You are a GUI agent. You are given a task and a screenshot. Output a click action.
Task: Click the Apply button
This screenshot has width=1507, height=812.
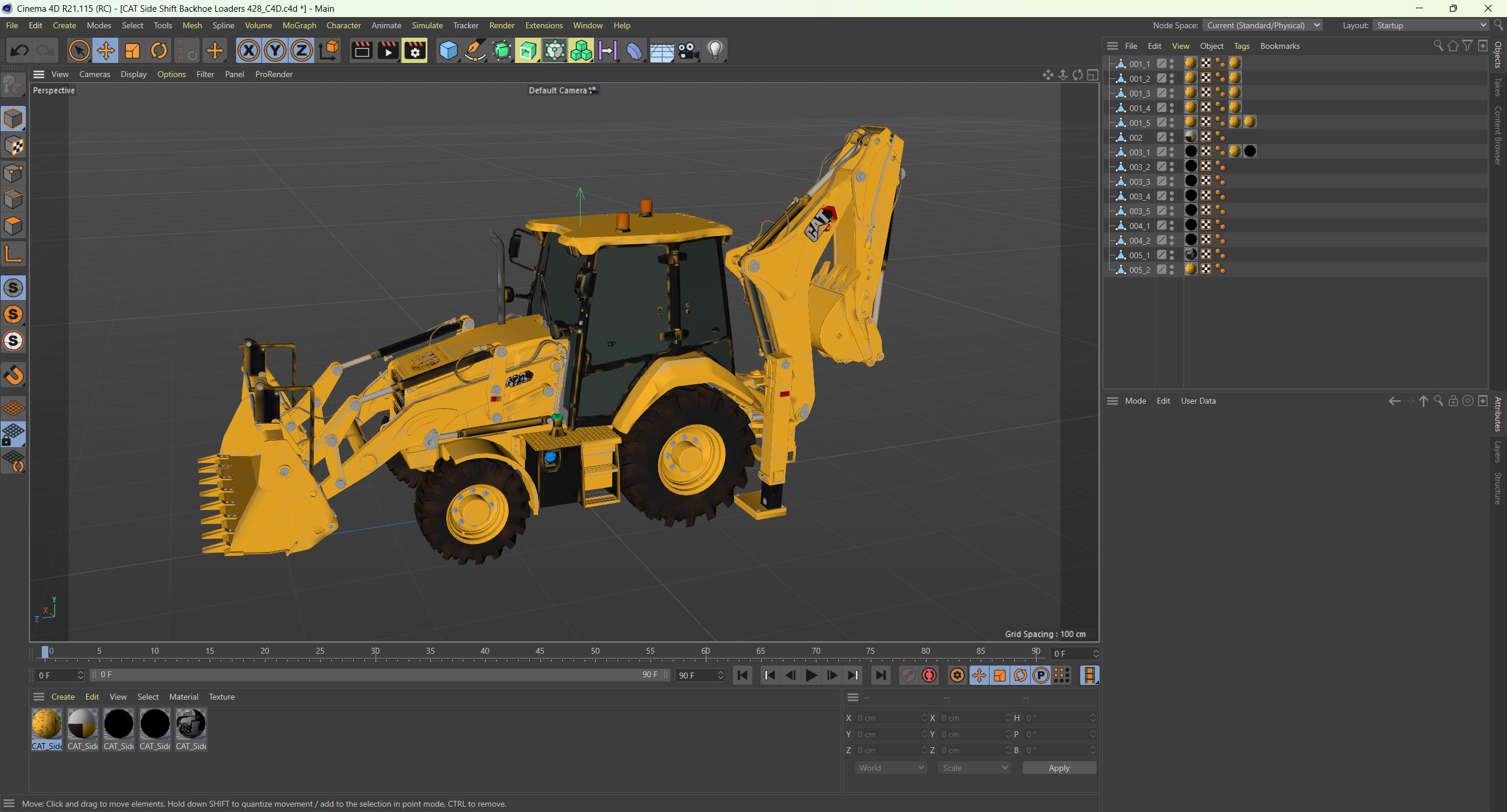point(1059,768)
